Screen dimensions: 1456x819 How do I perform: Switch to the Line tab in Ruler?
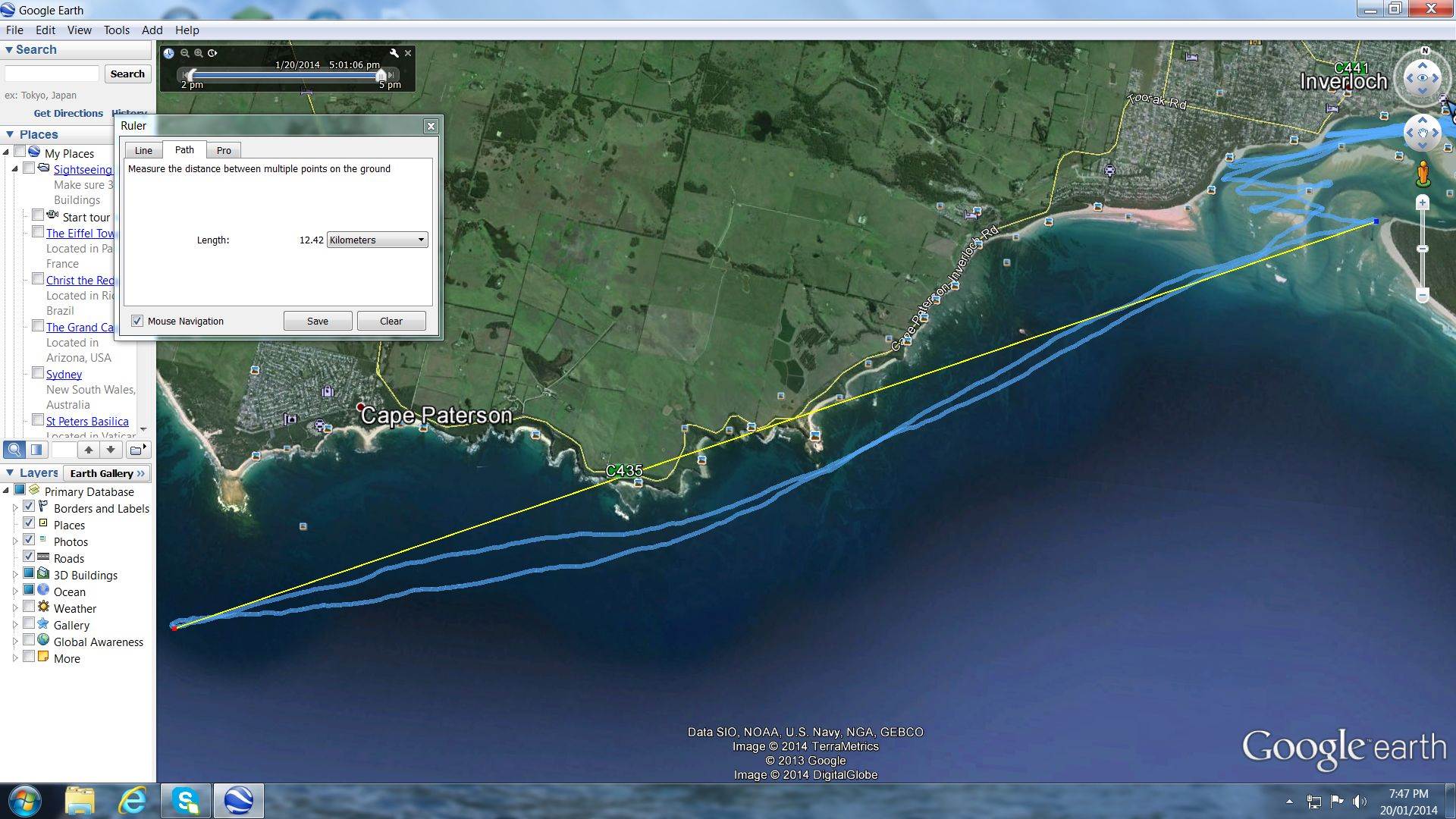point(143,150)
